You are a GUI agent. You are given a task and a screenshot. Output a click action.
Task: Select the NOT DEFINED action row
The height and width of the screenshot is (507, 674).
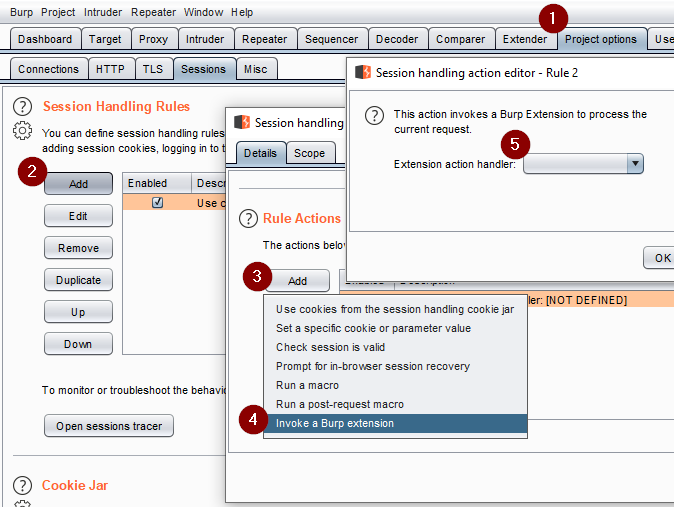(x=600, y=300)
